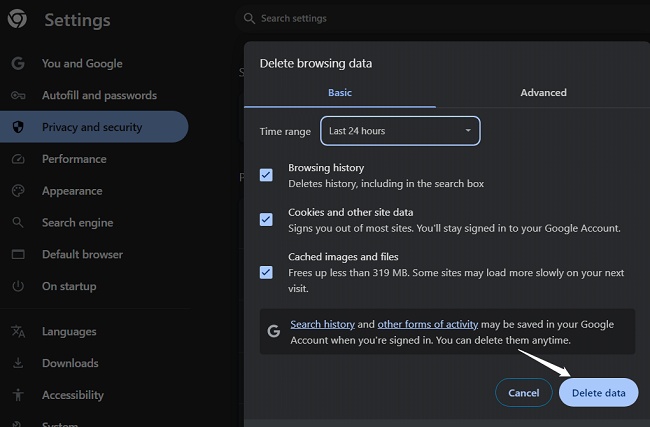
Task: Click the download arrow icon for Downloads
Action: click(x=18, y=363)
